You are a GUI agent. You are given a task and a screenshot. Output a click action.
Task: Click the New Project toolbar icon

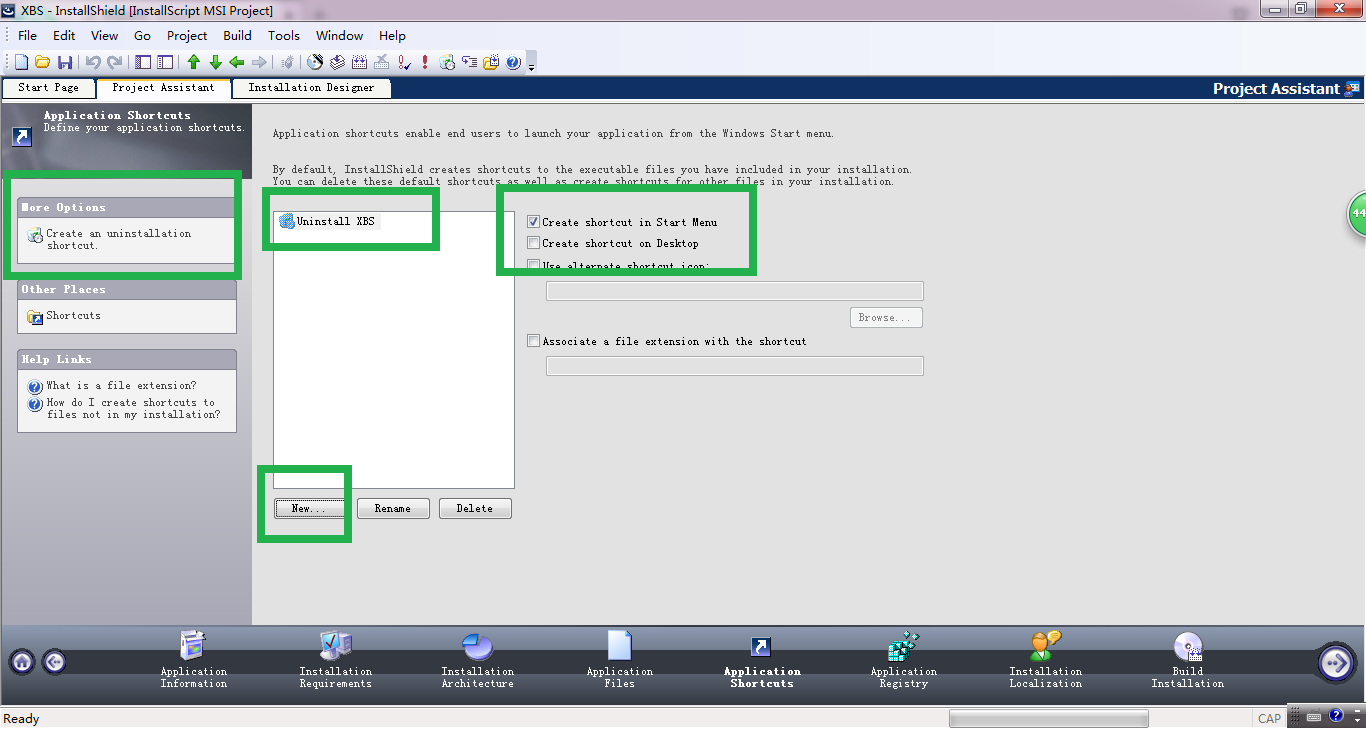coord(21,62)
